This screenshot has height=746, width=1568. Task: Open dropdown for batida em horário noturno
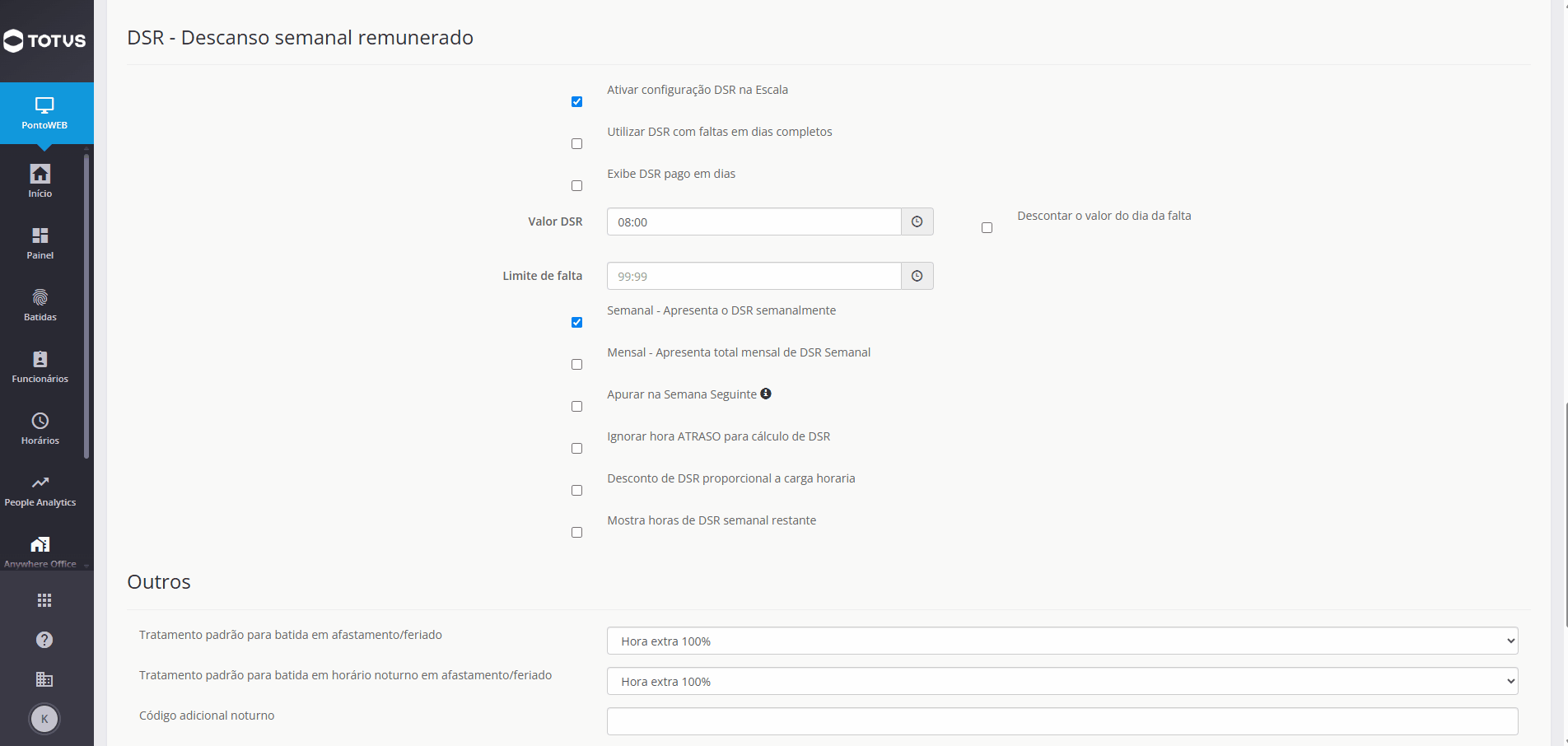coord(1062,681)
